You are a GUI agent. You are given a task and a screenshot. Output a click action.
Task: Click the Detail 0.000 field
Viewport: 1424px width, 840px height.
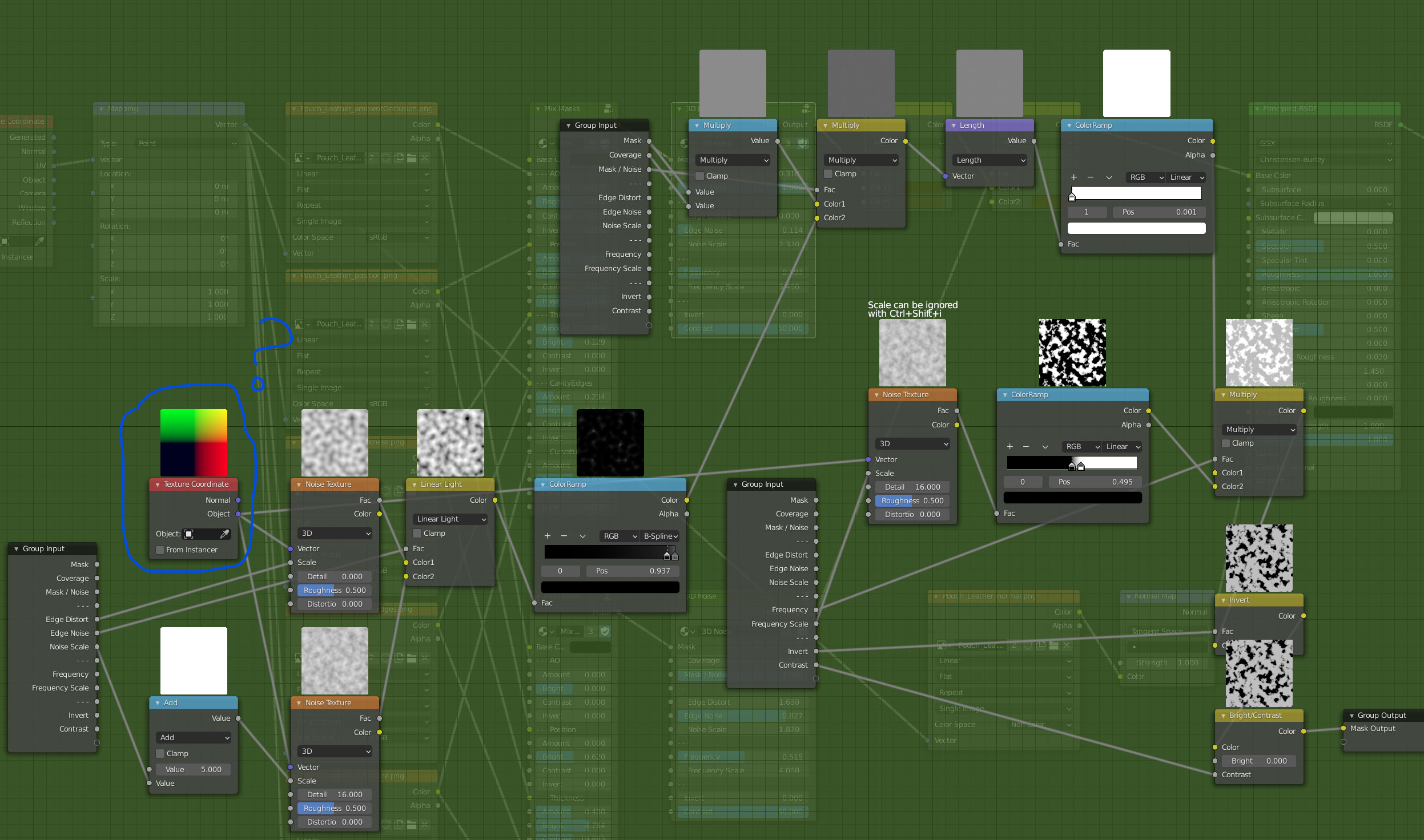point(335,577)
